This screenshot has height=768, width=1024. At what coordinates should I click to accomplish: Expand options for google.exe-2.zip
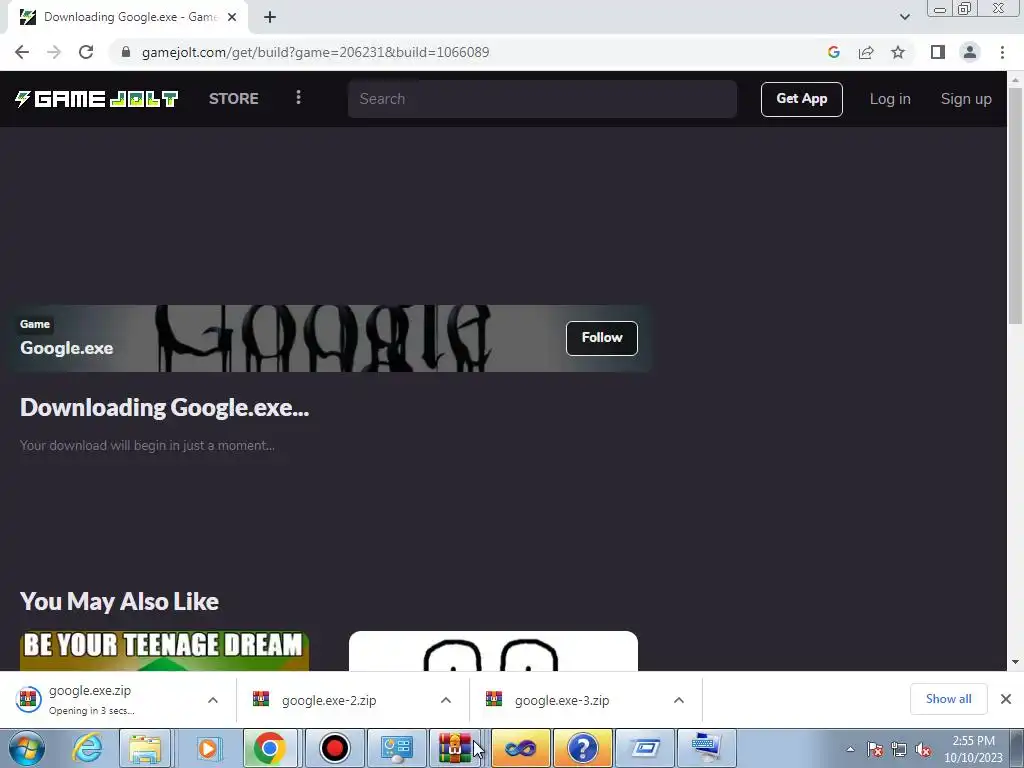pos(446,700)
